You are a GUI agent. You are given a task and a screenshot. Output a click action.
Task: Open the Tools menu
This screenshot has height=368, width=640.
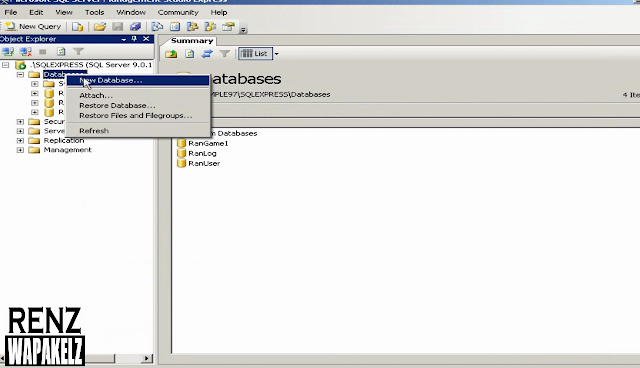tap(94, 12)
